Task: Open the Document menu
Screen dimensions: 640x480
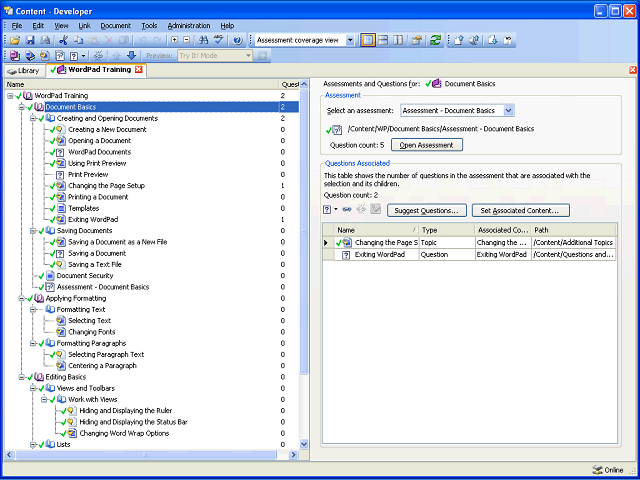Action: (x=116, y=26)
